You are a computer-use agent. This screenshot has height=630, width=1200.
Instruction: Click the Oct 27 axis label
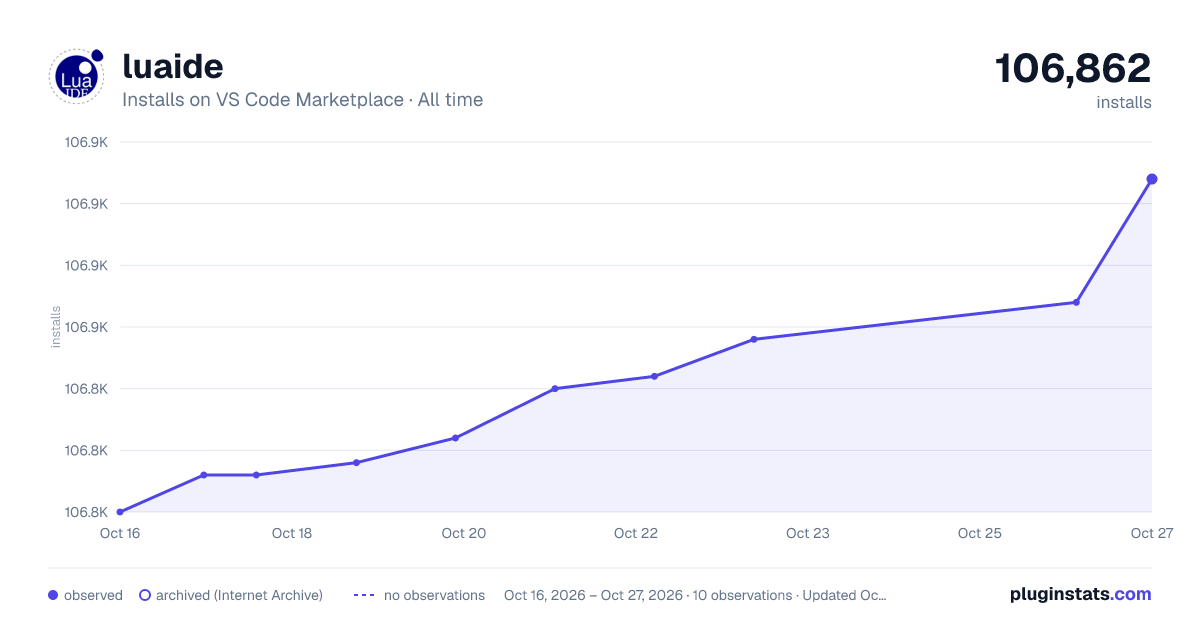click(x=1150, y=533)
